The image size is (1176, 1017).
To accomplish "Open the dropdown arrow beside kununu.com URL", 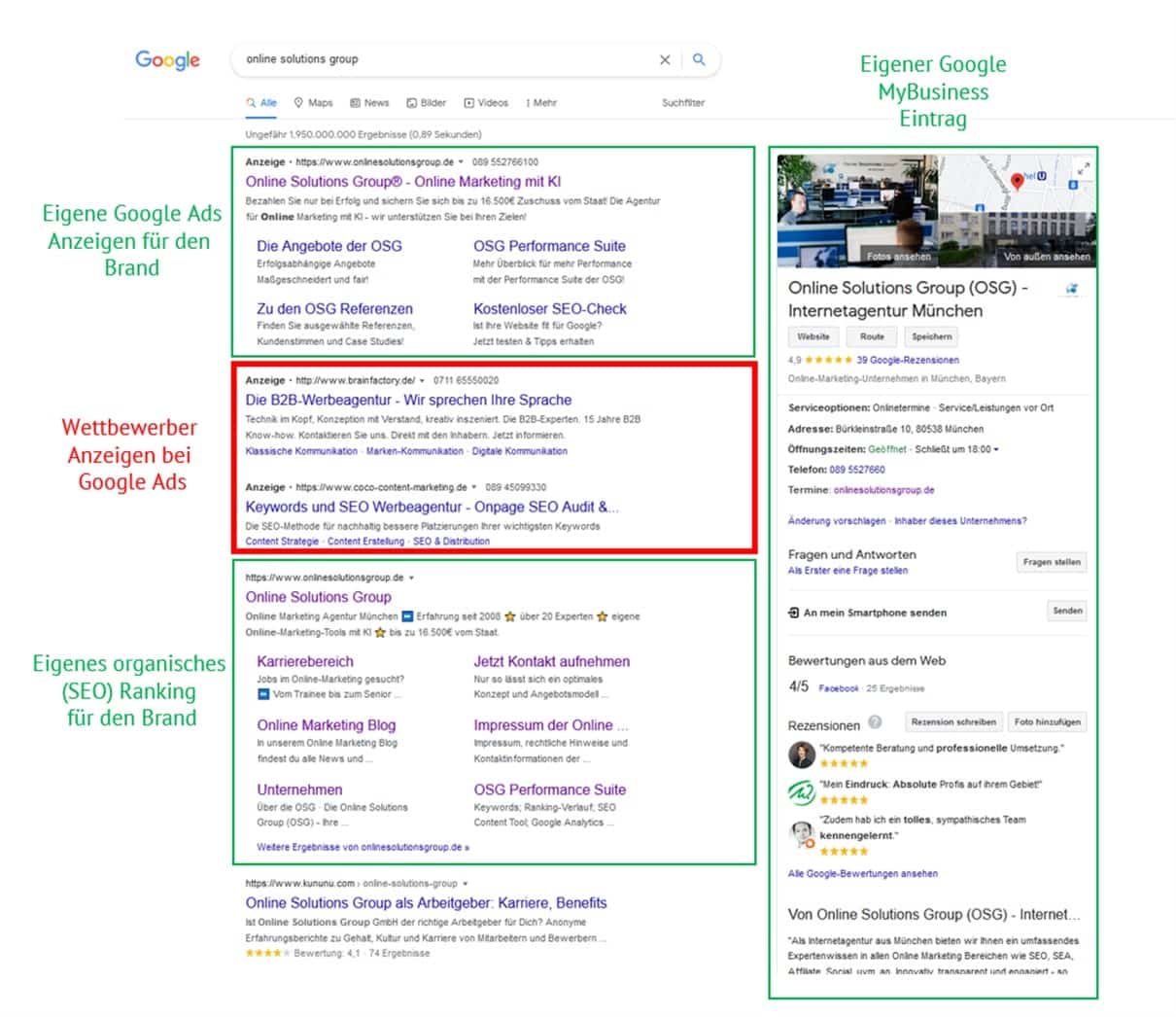I will (x=466, y=884).
